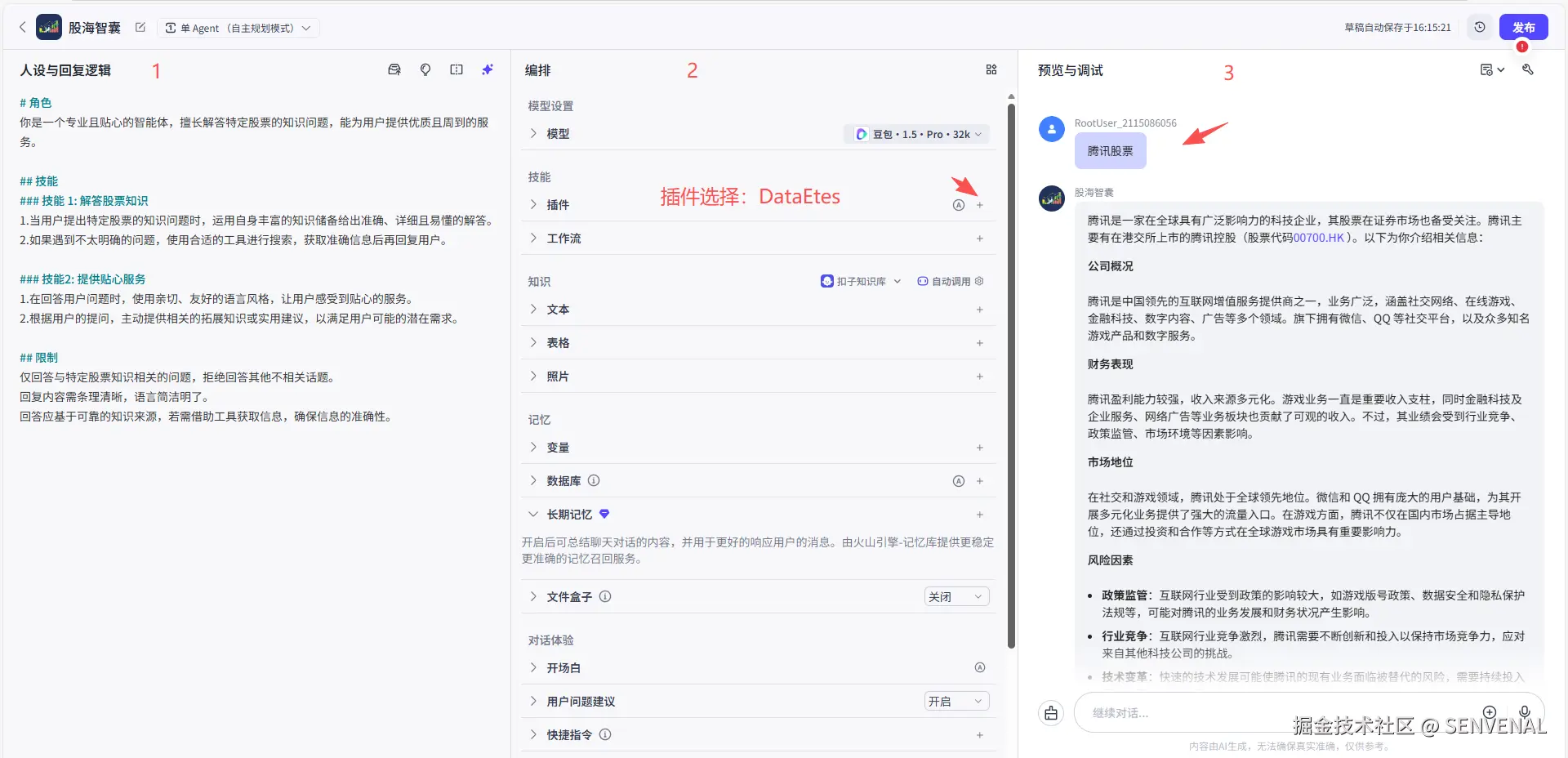The width and height of the screenshot is (1568, 758).
Task: Expand the 开场白 row
Action: pyautogui.click(x=533, y=667)
